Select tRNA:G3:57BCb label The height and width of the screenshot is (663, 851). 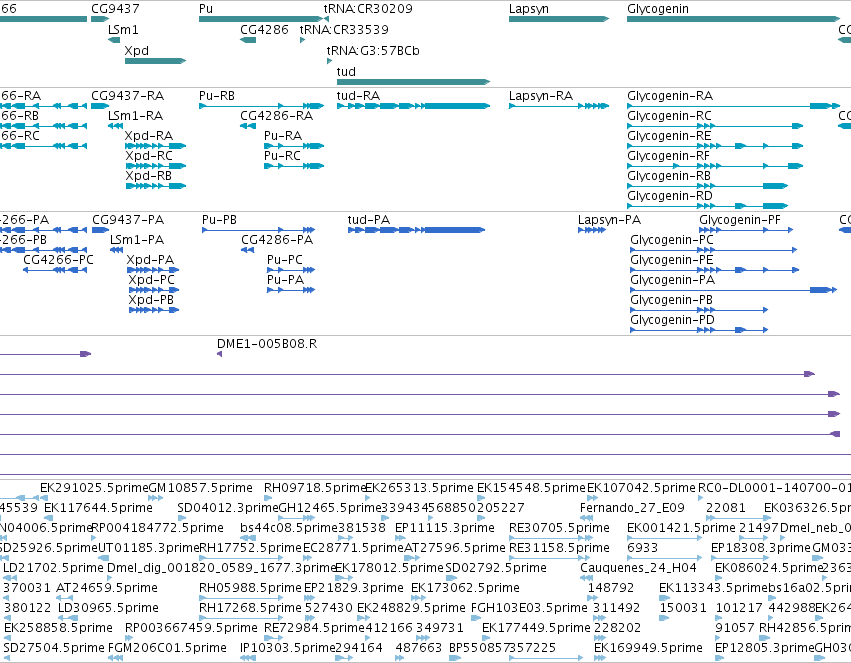click(x=373, y=50)
